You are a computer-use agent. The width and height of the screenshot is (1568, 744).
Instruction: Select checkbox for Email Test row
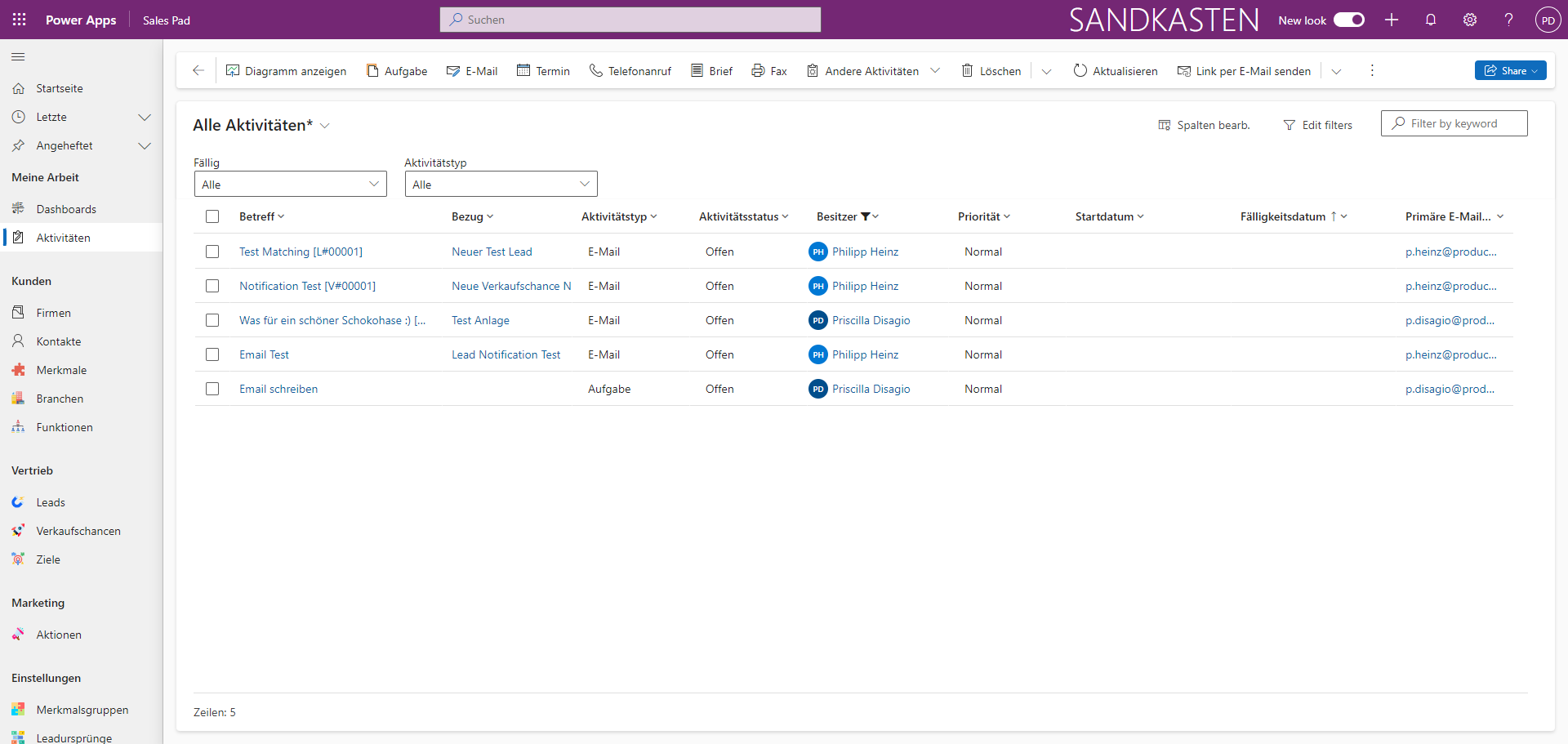pyautogui.click(x=212, y=354)
